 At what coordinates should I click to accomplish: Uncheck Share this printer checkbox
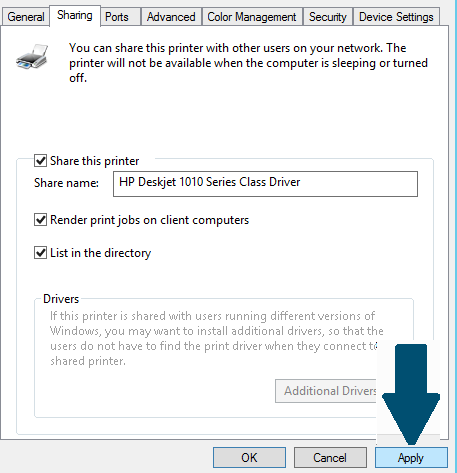(40, 161)
